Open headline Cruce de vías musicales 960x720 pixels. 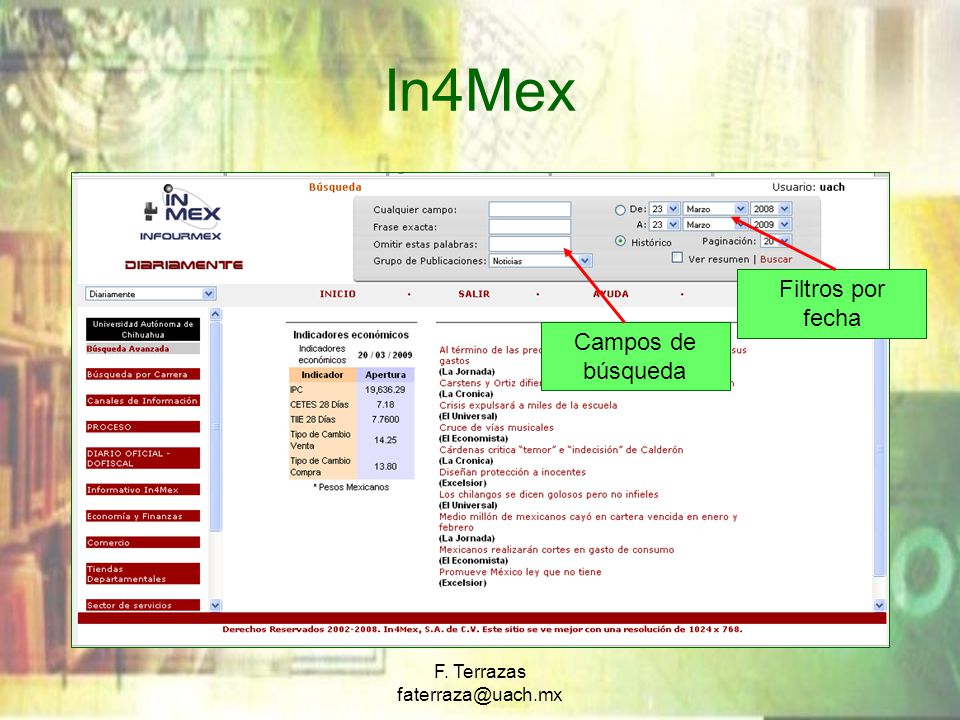(496, 427)
